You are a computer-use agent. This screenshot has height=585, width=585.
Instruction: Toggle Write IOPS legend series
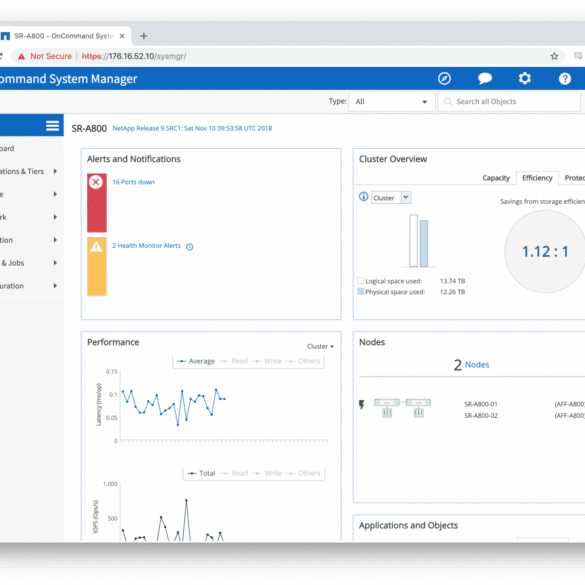pyautogui.click(x=268, y=473)
